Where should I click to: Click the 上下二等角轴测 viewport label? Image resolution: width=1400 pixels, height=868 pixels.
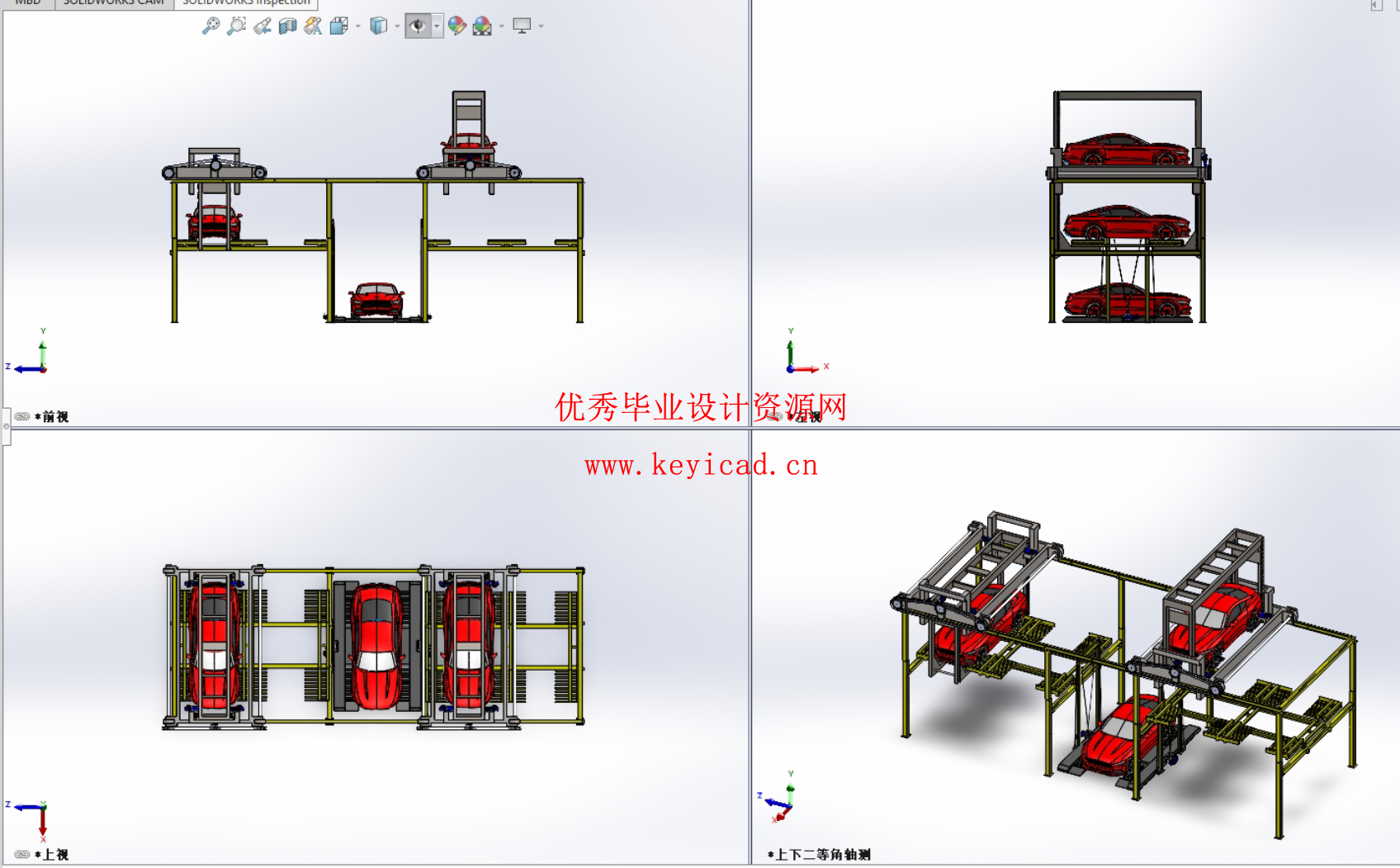[x=822, y=855]
